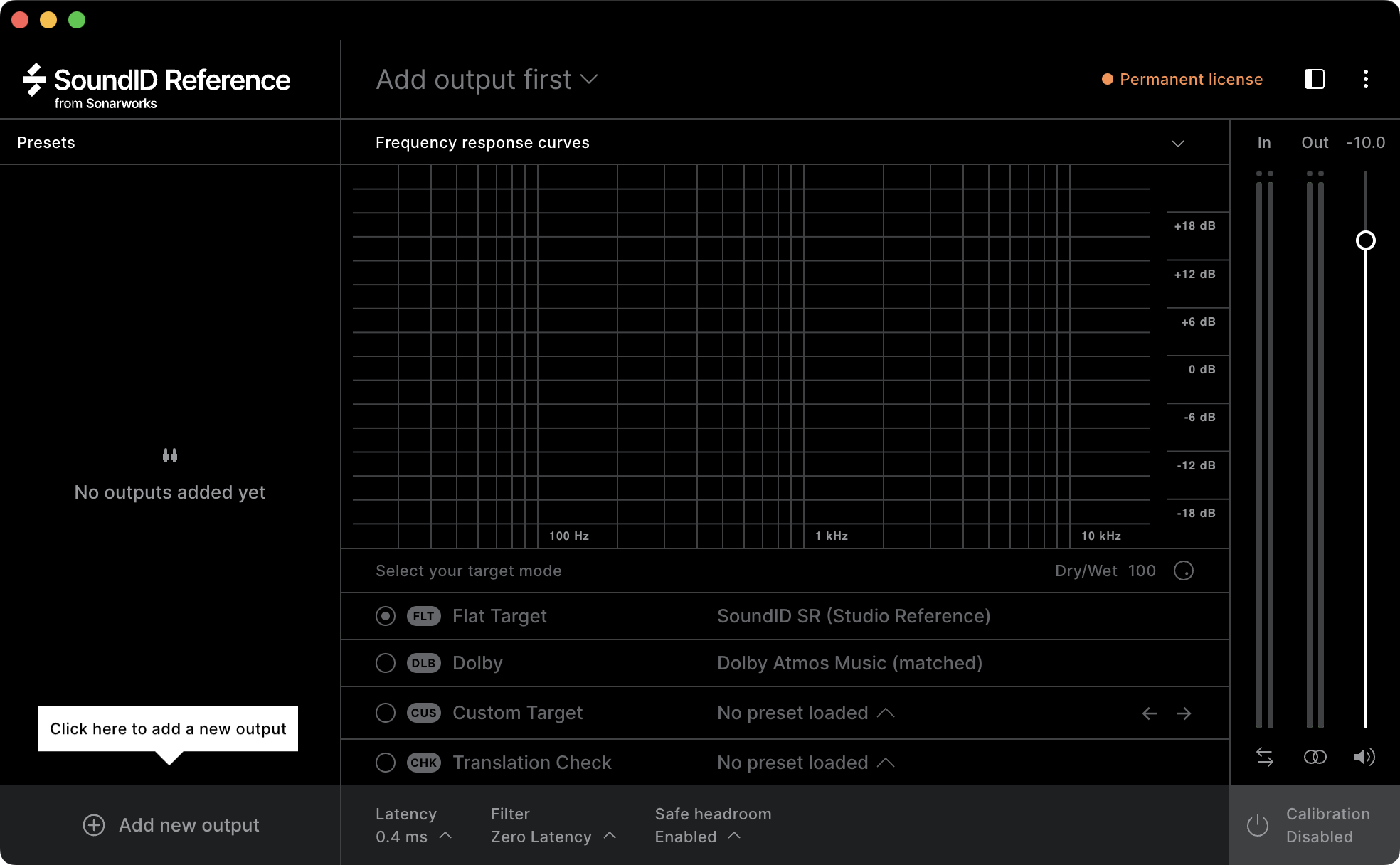1400x865 pixels.
Task: Open the Presets panel header
Action: [x=46, y=142]
